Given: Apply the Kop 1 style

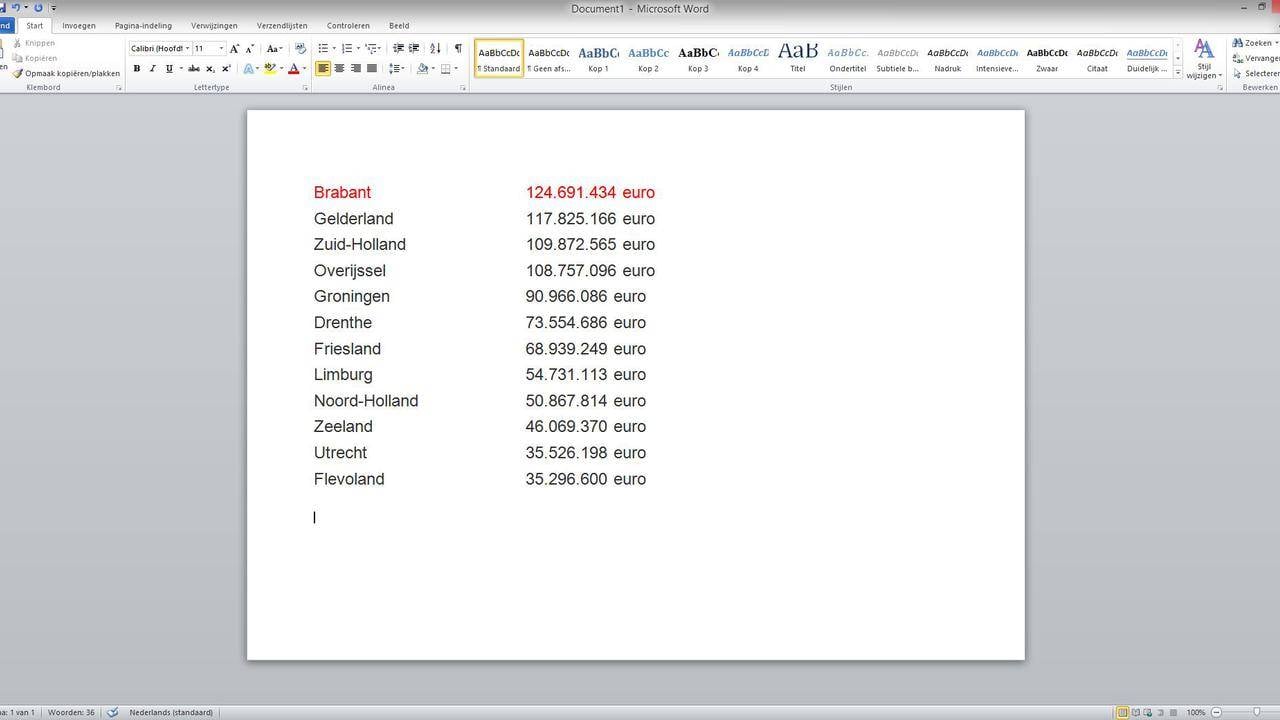Looking at the screenshot, I should (598, 58).
